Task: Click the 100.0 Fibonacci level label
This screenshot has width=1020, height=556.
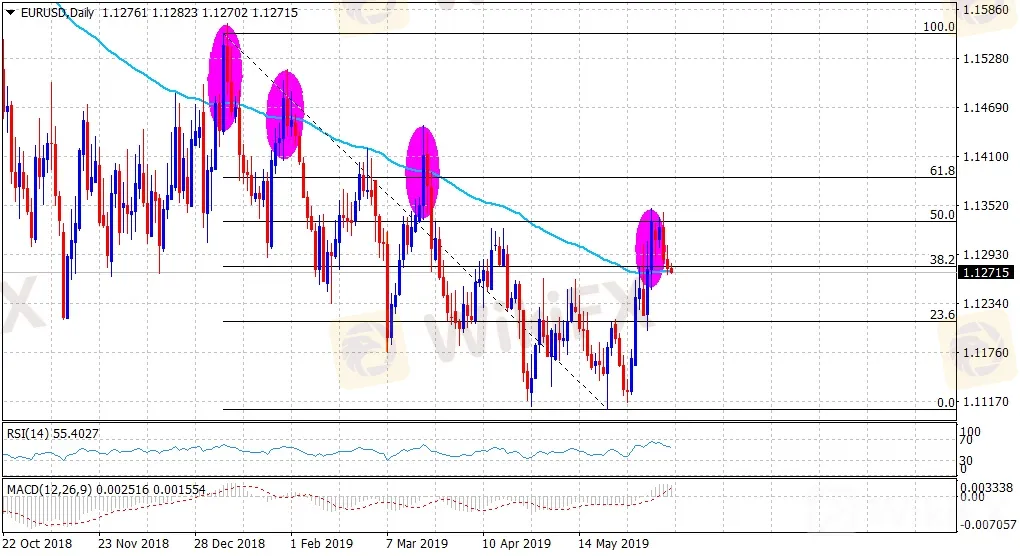Action: click(939, 27)
